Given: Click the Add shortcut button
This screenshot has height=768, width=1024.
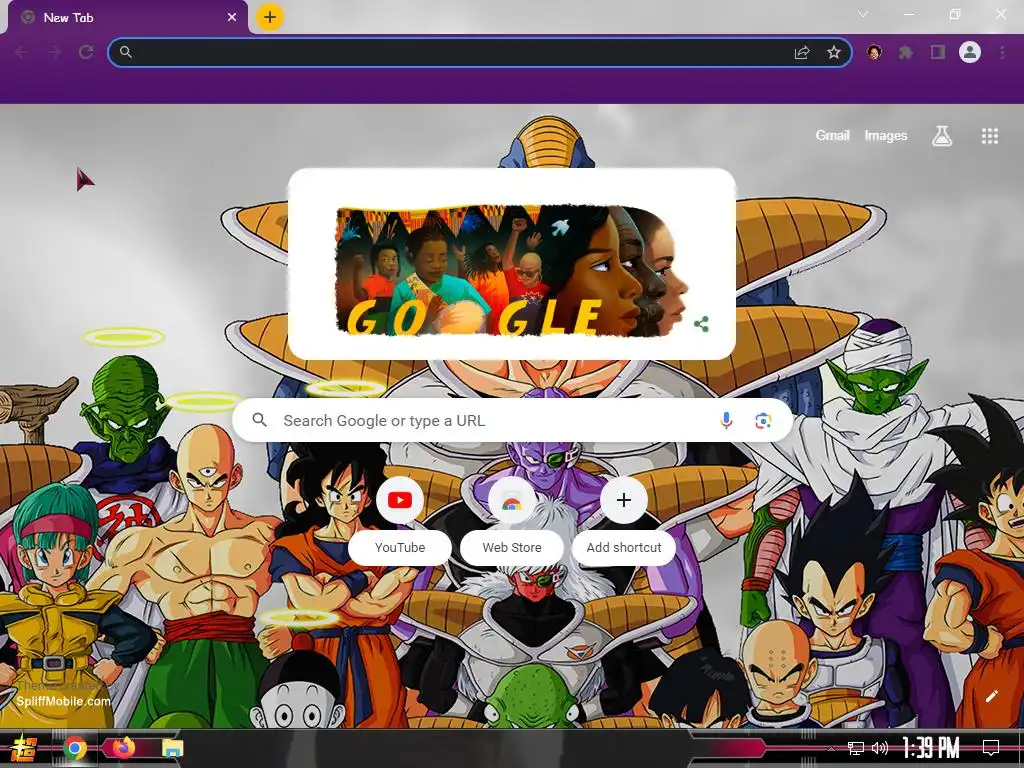Looking at the screenshot, I should (x=624, y=520).
